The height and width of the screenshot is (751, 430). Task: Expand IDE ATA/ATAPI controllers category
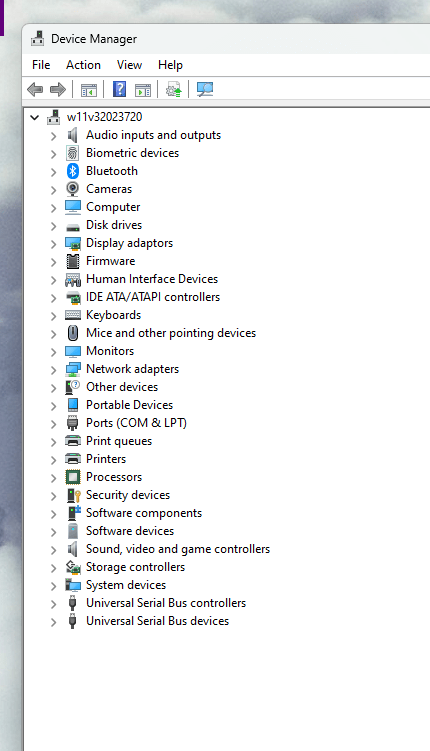(54, 298)
